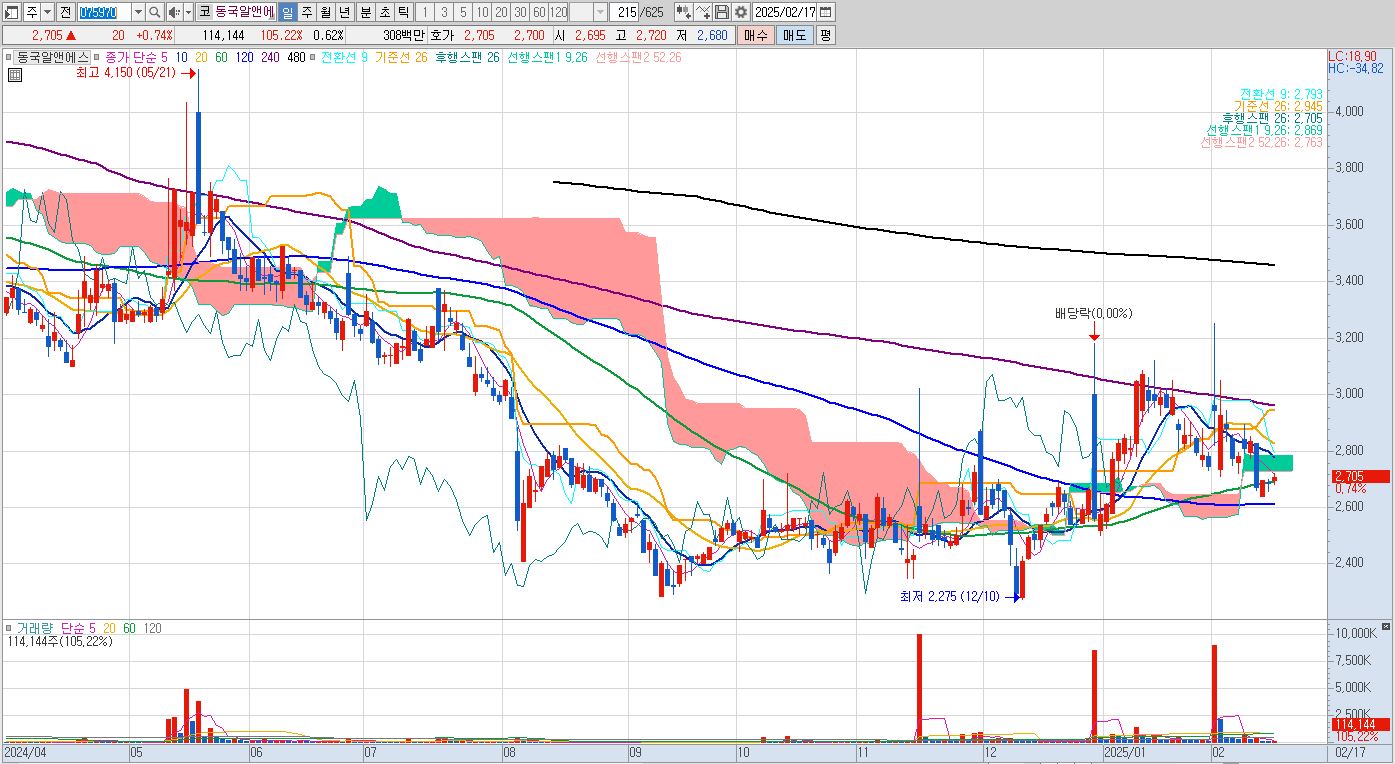Switch chart to 주 weekly period
Screen dimensions: 1395x764
(306, 12)
